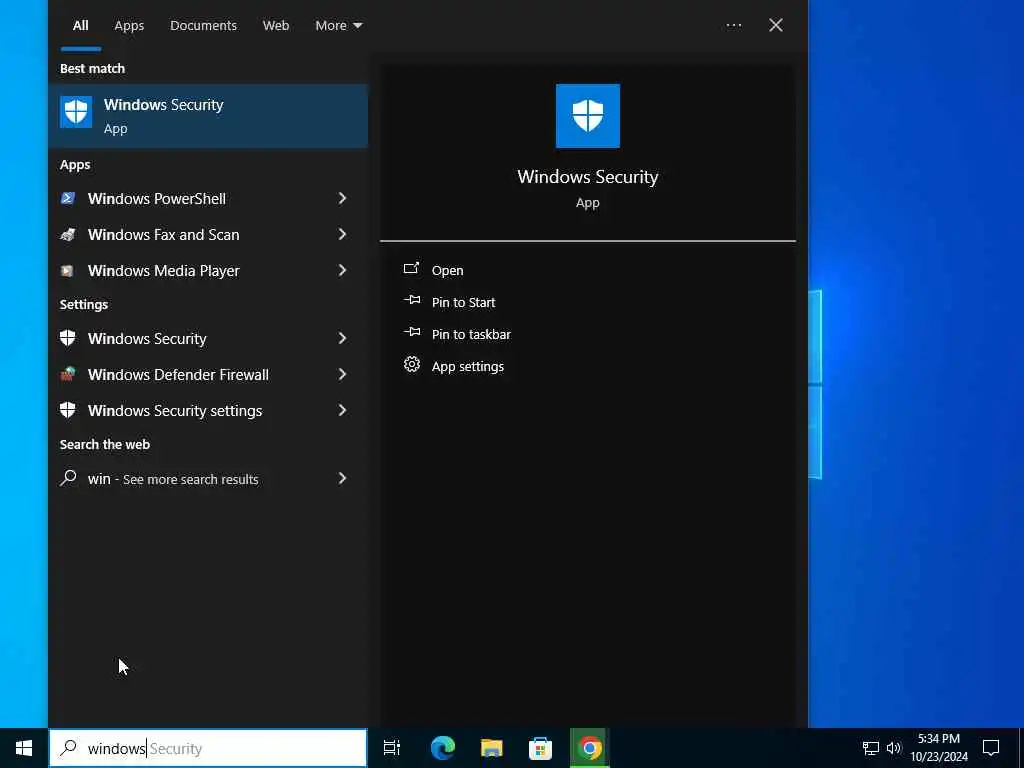Screen dimensions: 1024x768
Task: Click the network icon in system tray
Action: [x=871, y=748]
